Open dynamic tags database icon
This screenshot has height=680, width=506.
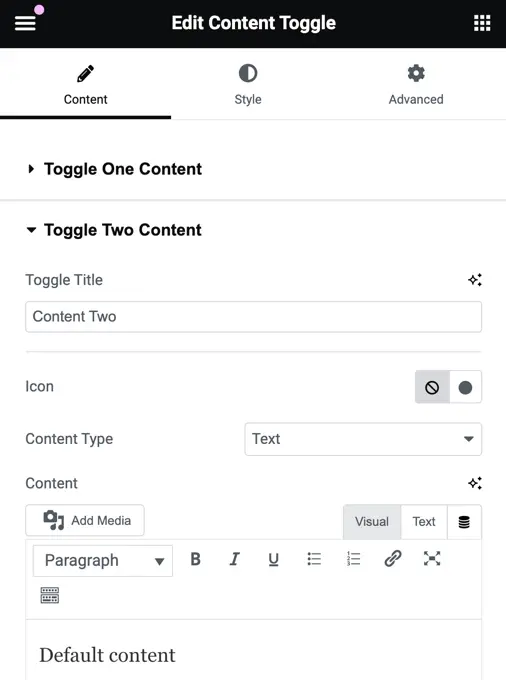coord(464,522)
